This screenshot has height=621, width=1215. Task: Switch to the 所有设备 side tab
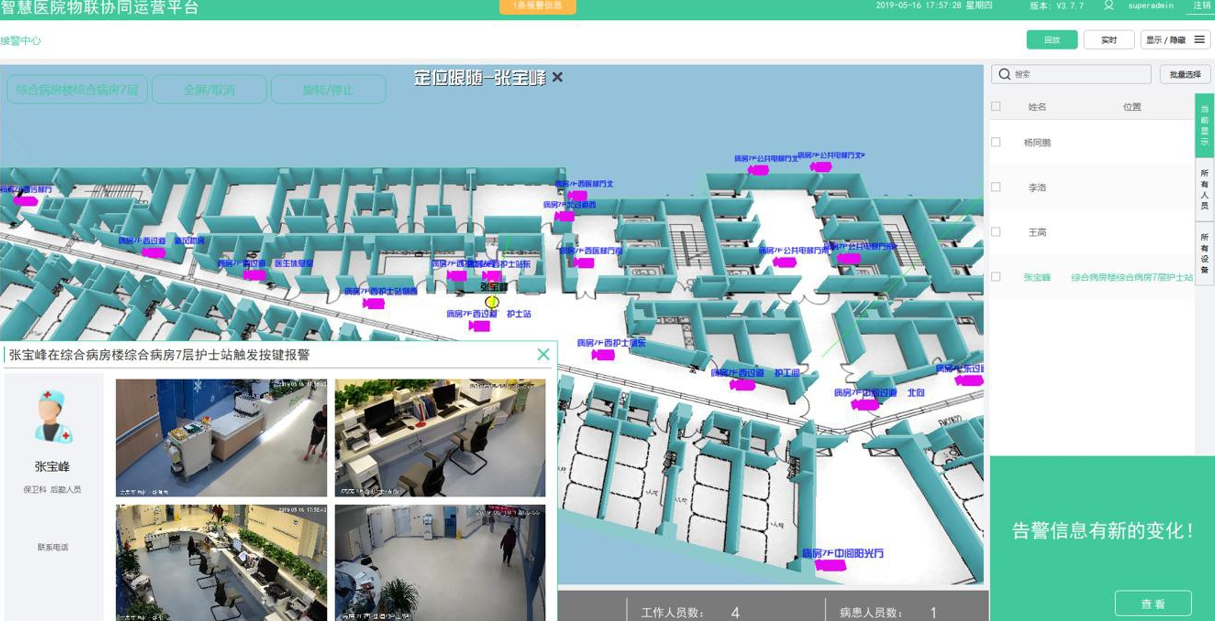[1204, 253]
